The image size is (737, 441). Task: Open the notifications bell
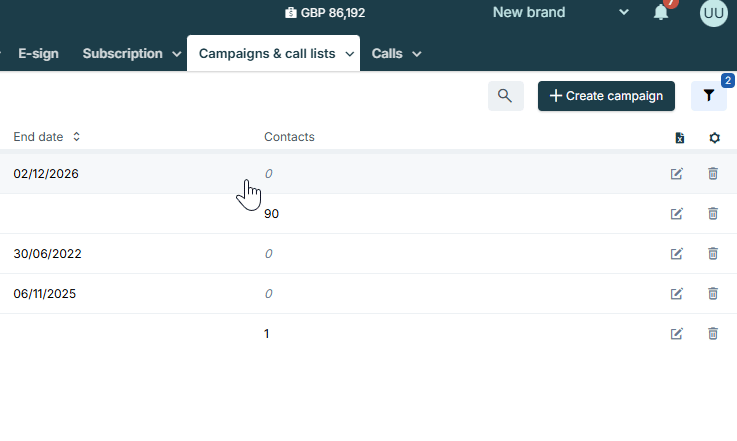(x=661, y=13)
